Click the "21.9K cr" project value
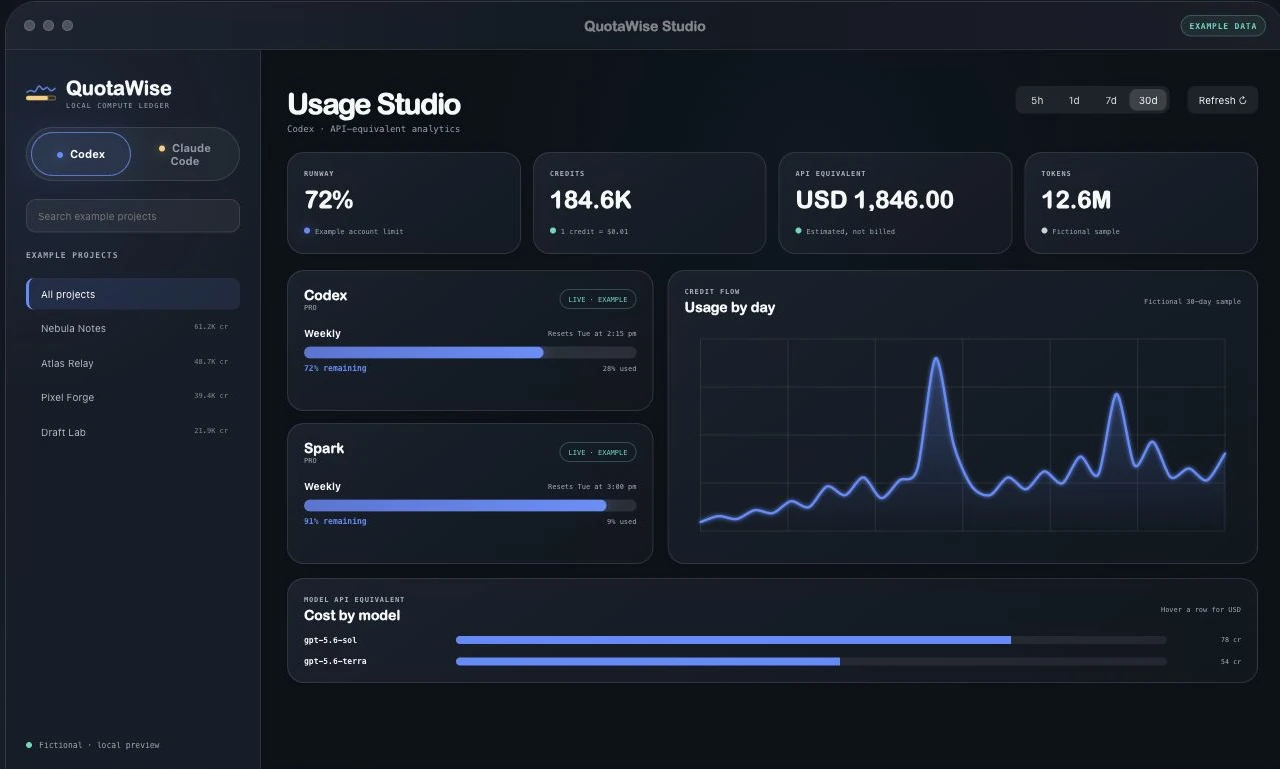Screen dimensions: 1280x769 tap(211, 431)
